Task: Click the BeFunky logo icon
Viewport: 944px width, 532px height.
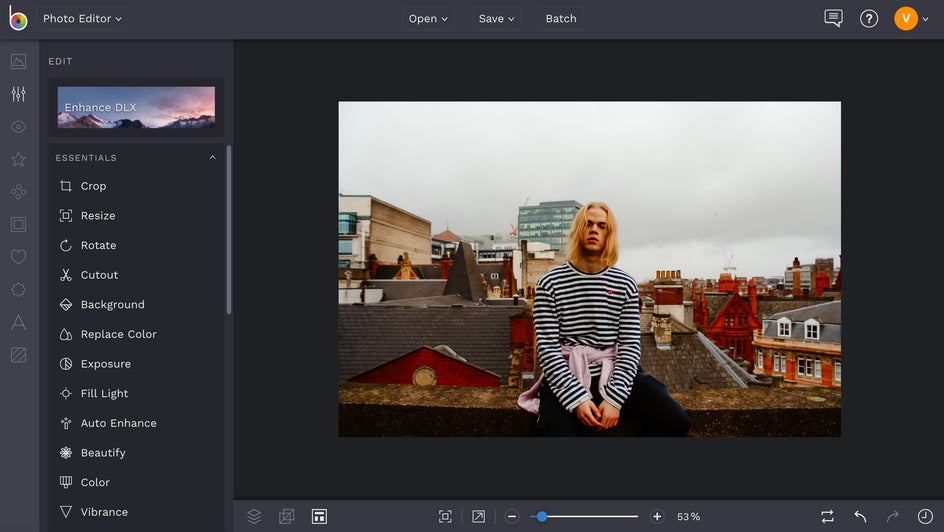Action: pyautogui.click(x=18, y=18)
